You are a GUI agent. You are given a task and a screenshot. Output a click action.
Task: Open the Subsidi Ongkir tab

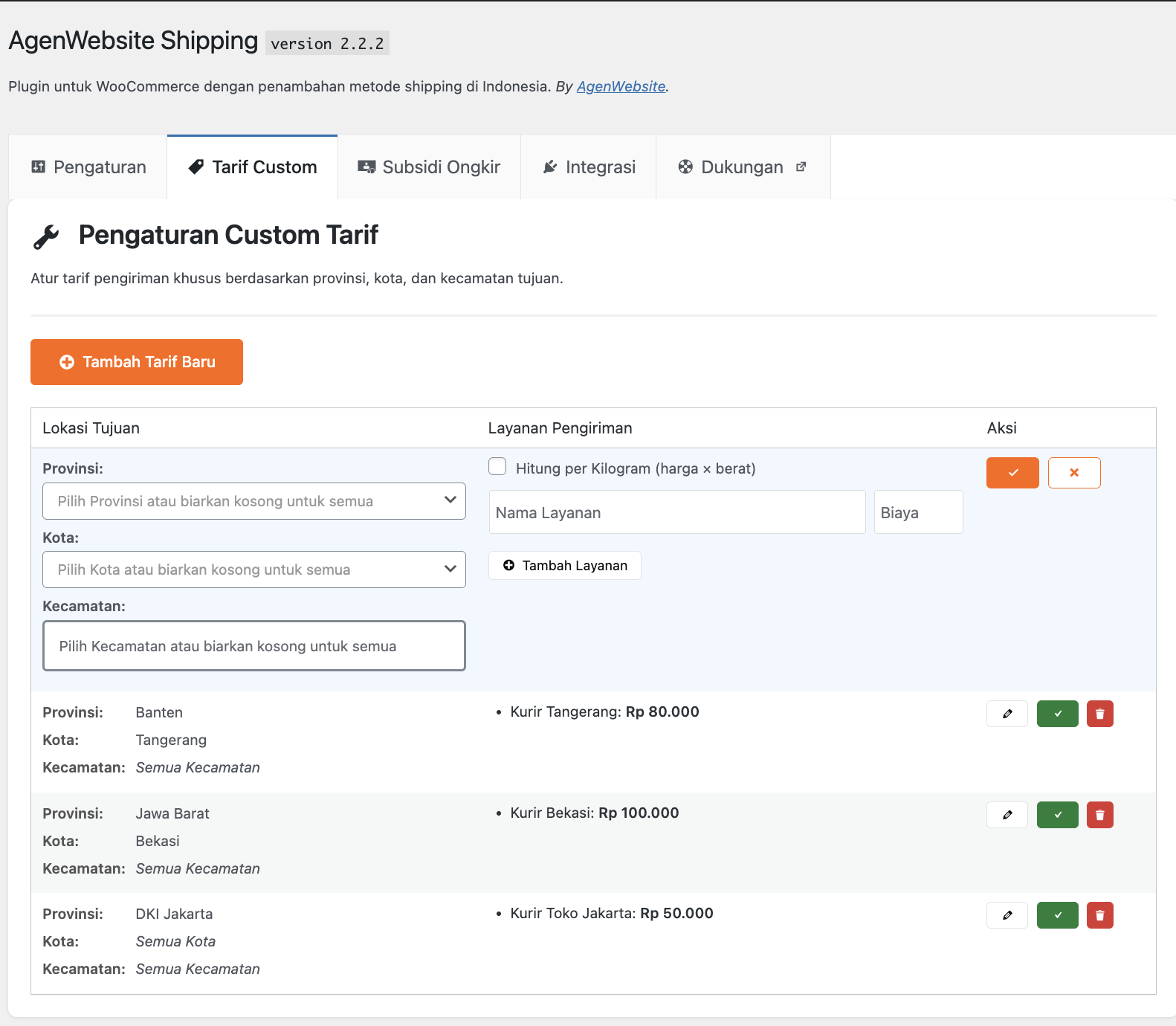click(429, 167)
